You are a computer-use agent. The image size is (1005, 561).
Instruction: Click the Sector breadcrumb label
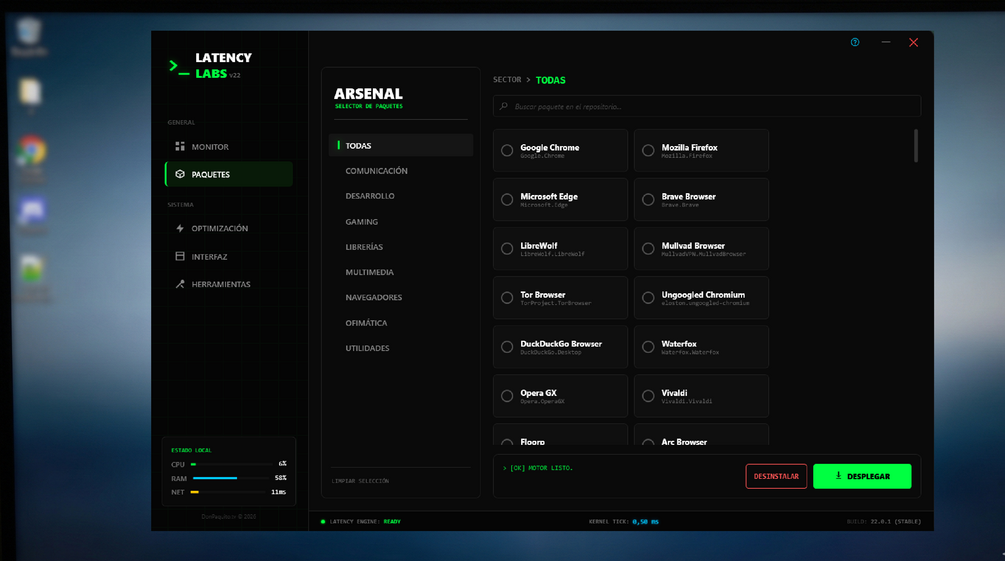coord(507,80)
